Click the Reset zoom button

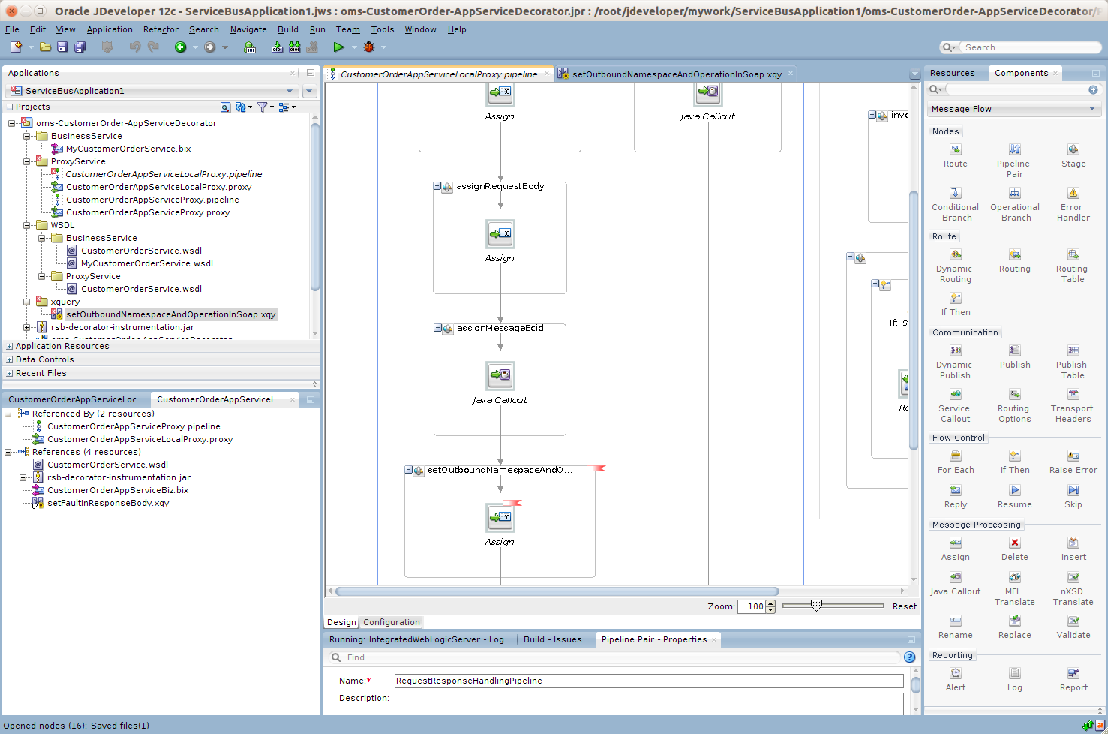(903, 606)
